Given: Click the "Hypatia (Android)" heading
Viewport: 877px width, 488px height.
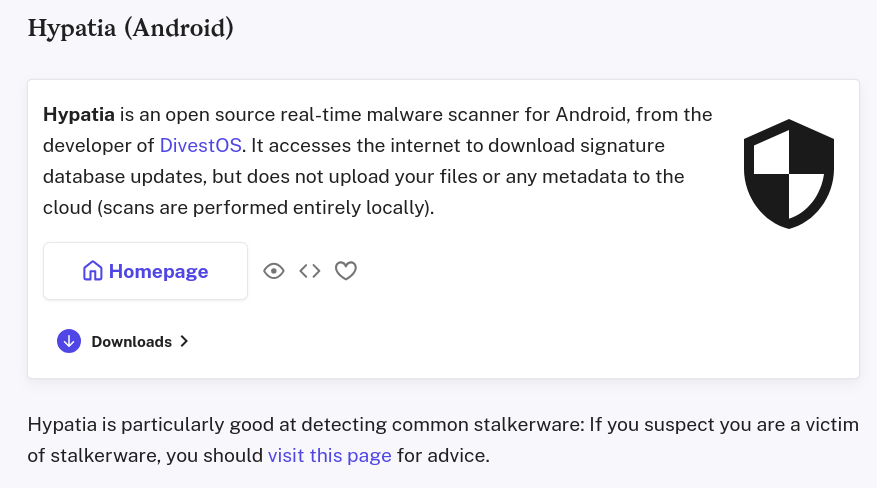Looking at the screenshot, I should pos(131,27).
